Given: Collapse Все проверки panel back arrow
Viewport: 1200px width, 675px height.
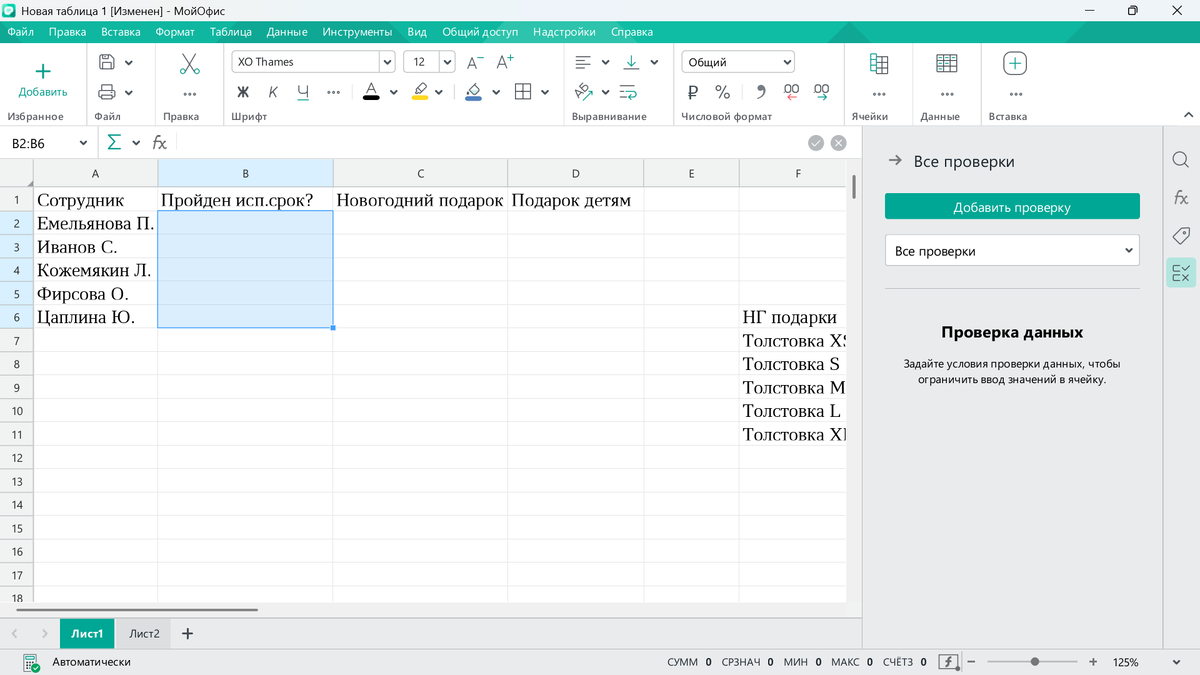Looking at the screenshot, I should pyautogui.click(x=895, y=161).
